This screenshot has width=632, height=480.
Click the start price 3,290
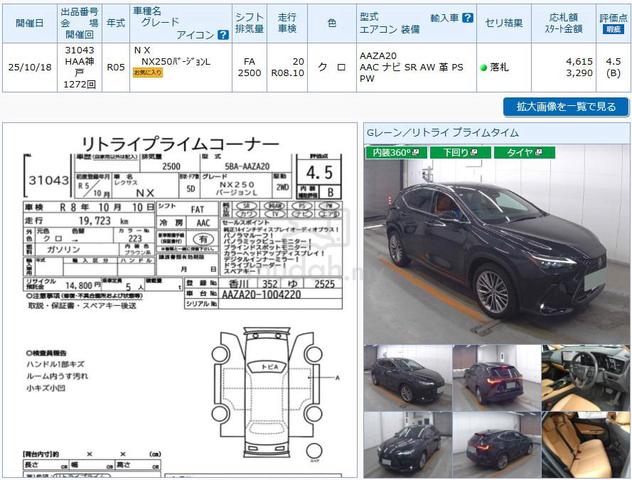coord(579,73)
